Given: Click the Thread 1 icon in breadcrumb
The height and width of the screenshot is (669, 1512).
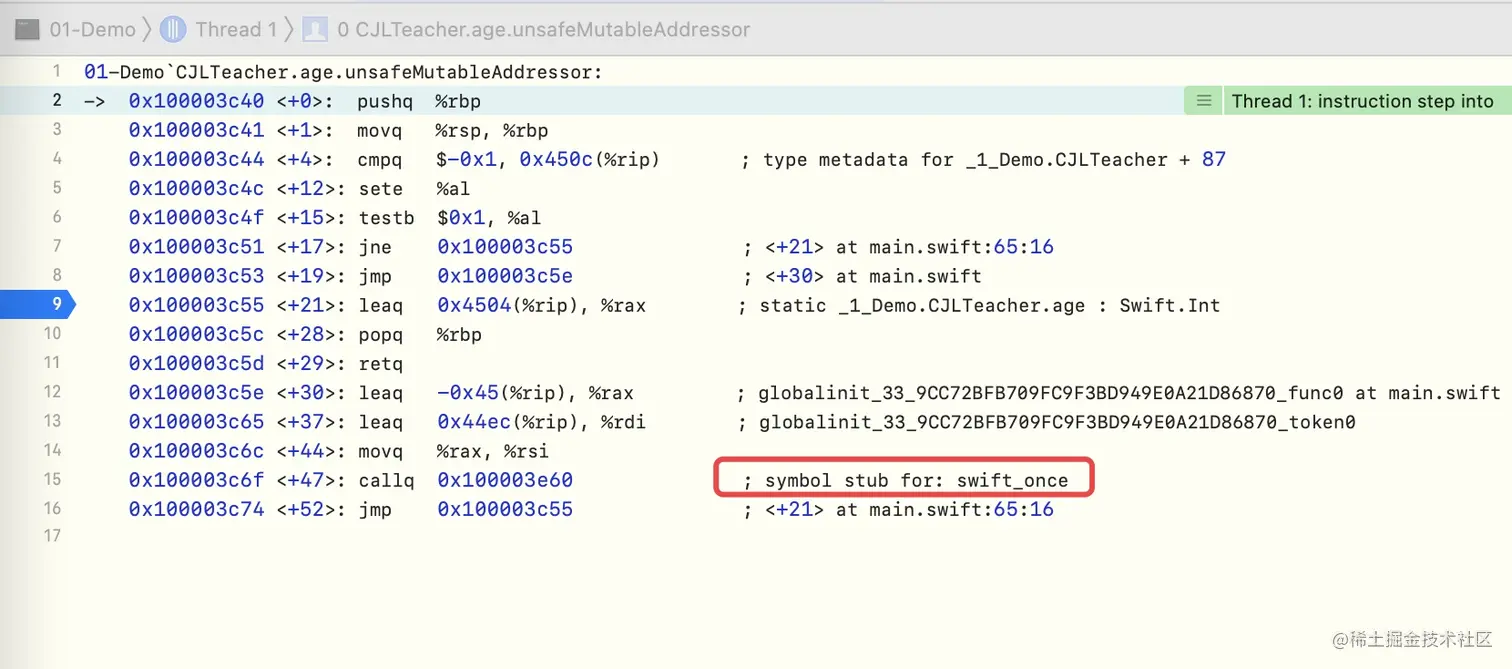Looking at the screenshot, I should pyautogui.click(x=173, y=29).
